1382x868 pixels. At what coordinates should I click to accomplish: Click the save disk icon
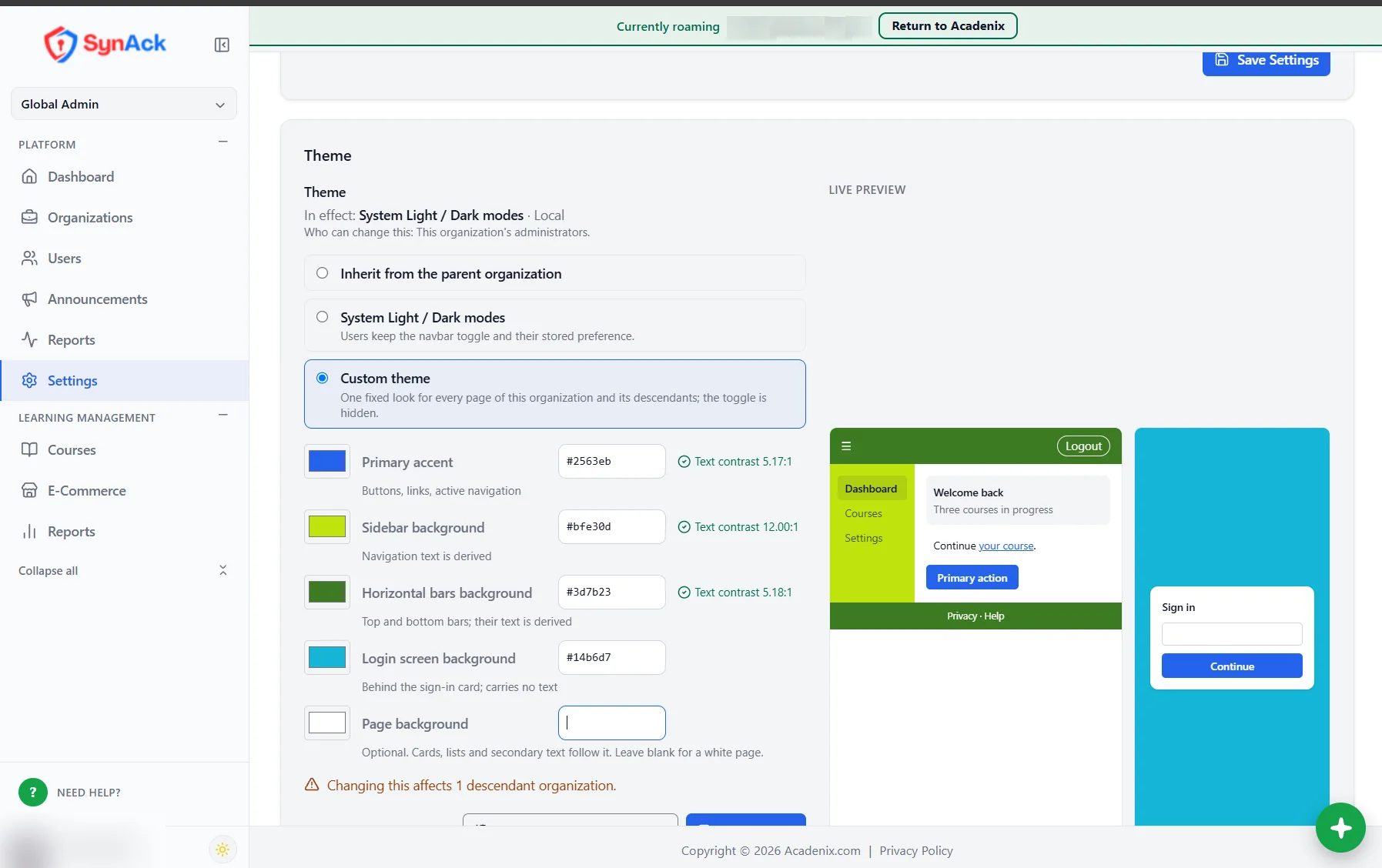pyautogui.click(x=1222, y=60)
